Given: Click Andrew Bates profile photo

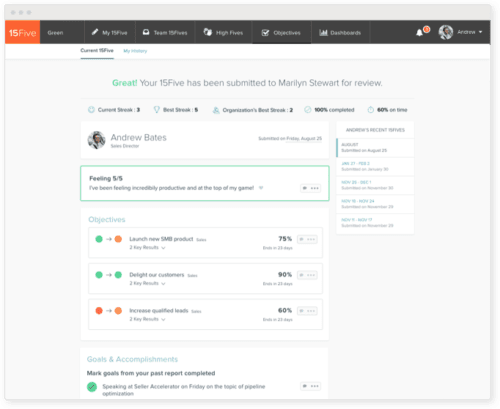Looking at the screenshot, I should (x=96, y=140).
